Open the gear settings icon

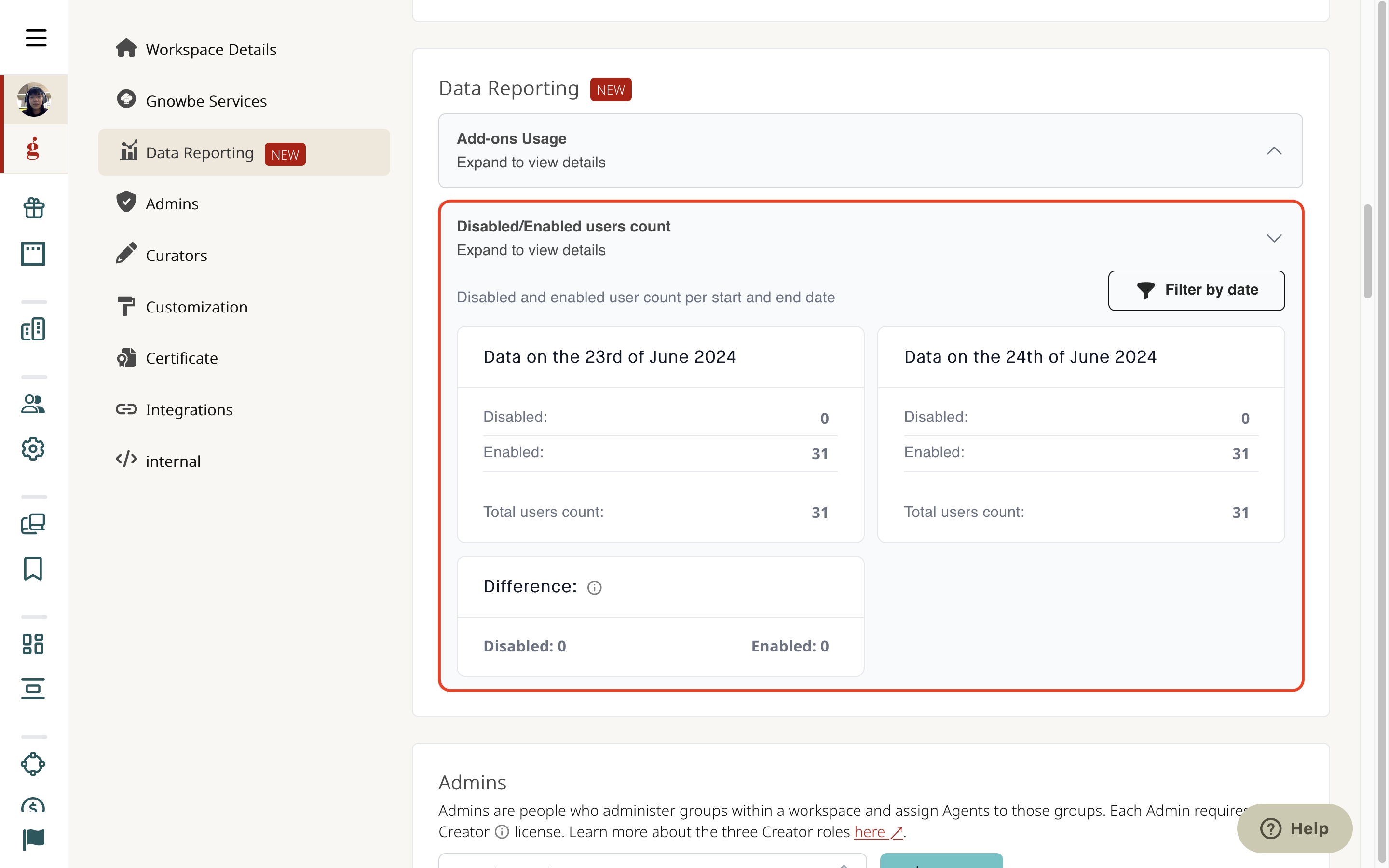coord(33,449)
